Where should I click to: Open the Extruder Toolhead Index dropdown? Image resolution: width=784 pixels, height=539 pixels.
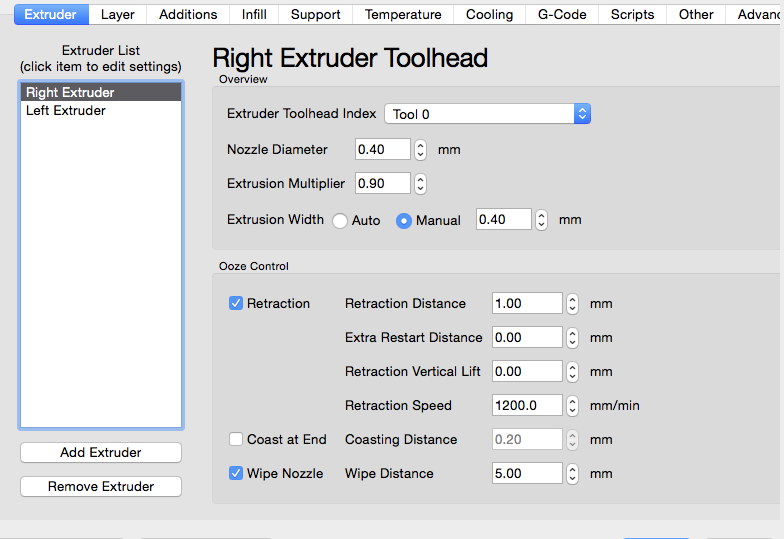coord(487,114)
